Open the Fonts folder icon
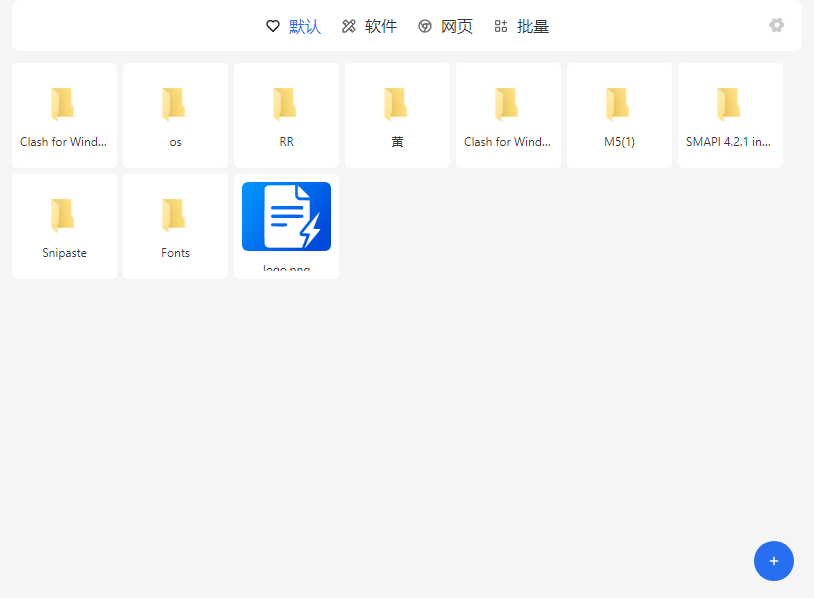This screenshot has width=814, height=598. click(173, 215)
